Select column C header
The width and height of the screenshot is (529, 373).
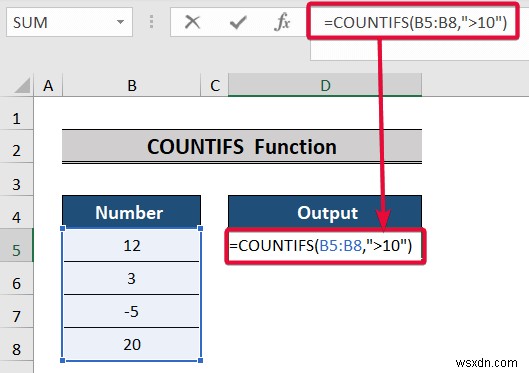coord(215,85)
